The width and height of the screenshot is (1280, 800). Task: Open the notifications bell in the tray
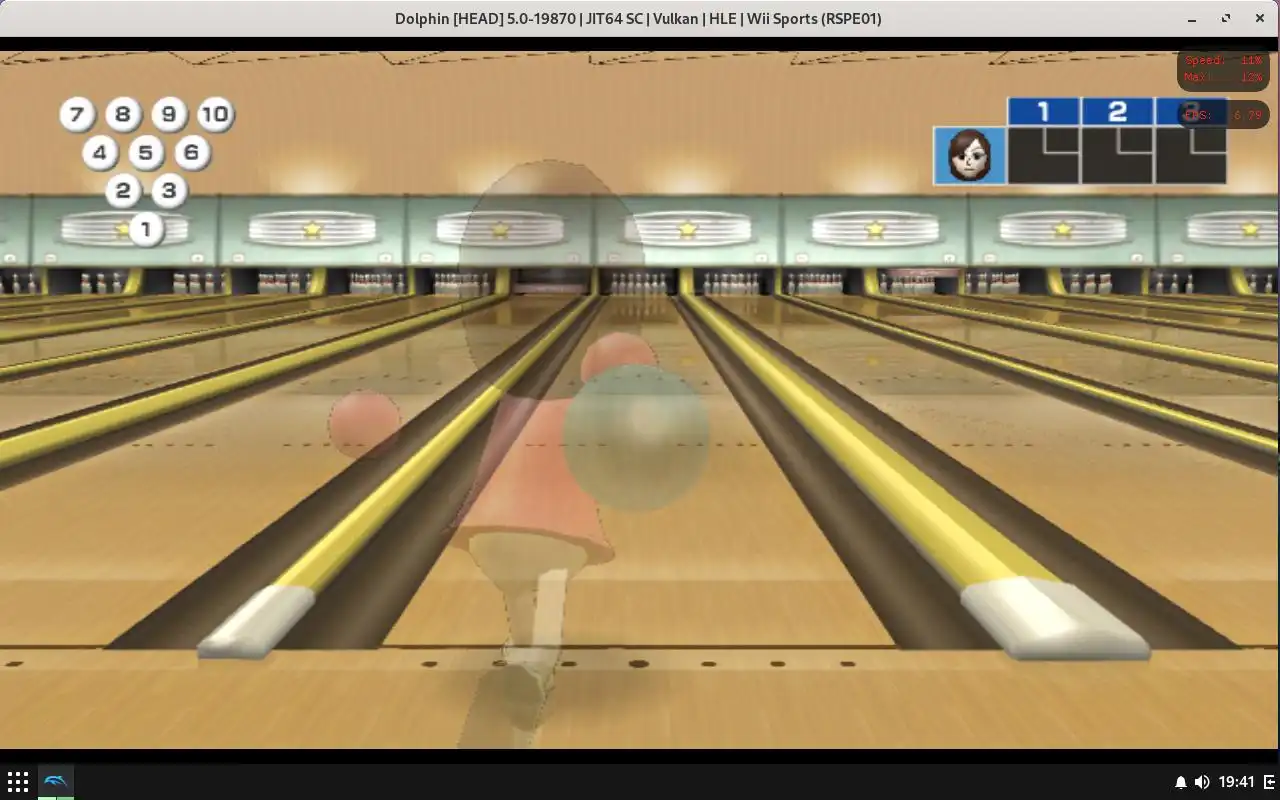[x=1180, y=782]
